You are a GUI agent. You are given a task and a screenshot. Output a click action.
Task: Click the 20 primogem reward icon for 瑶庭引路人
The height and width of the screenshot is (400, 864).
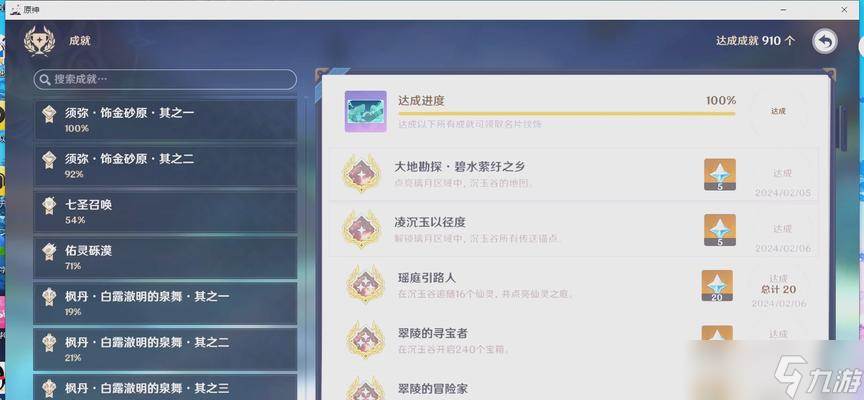[x=717, y=285]
